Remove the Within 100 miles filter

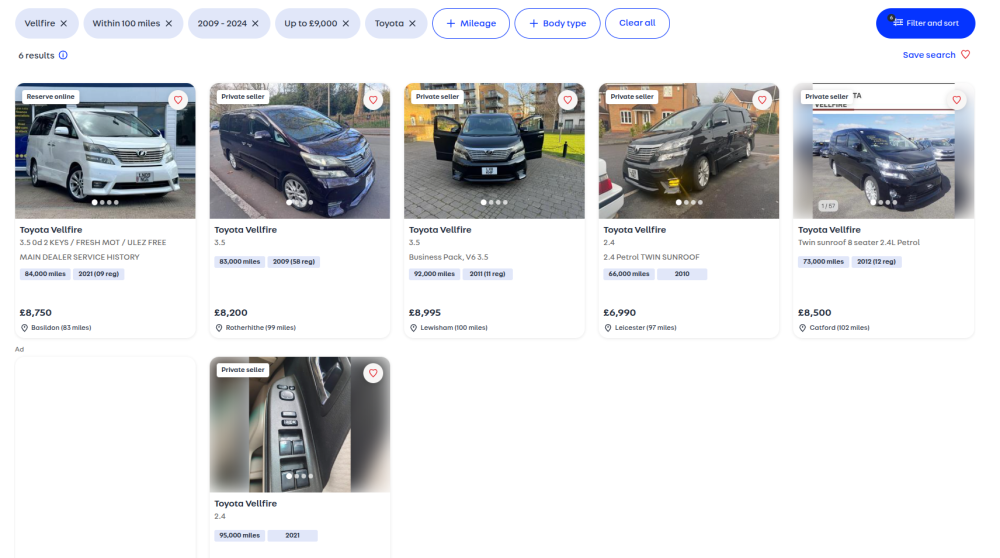pos(169,24)
